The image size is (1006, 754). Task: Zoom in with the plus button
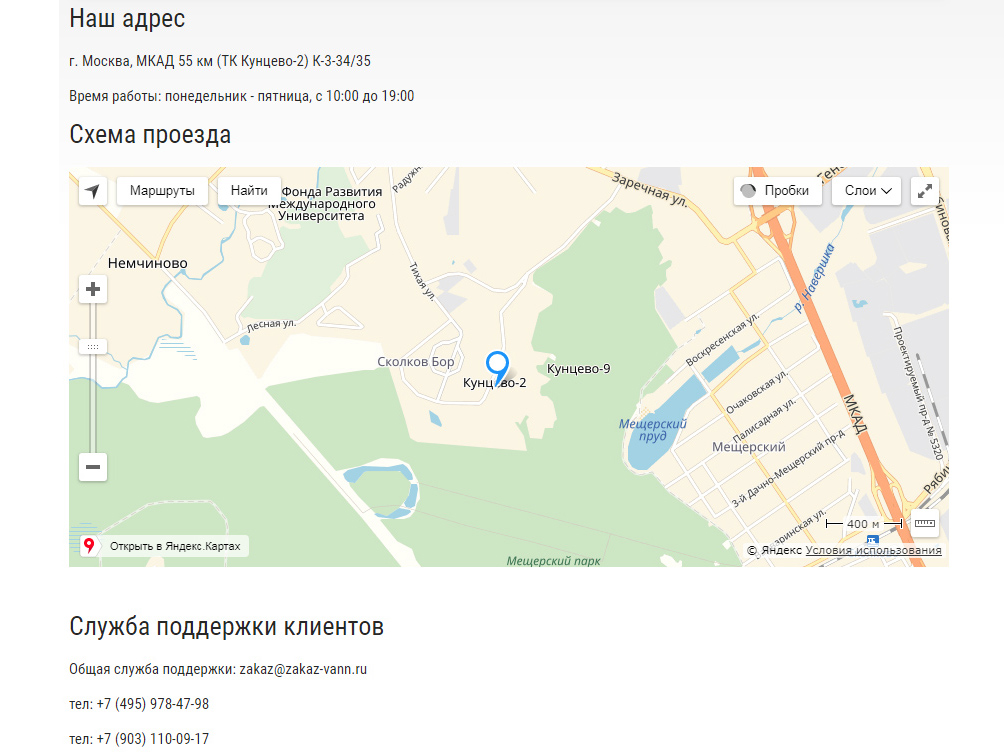pos(93,289)
